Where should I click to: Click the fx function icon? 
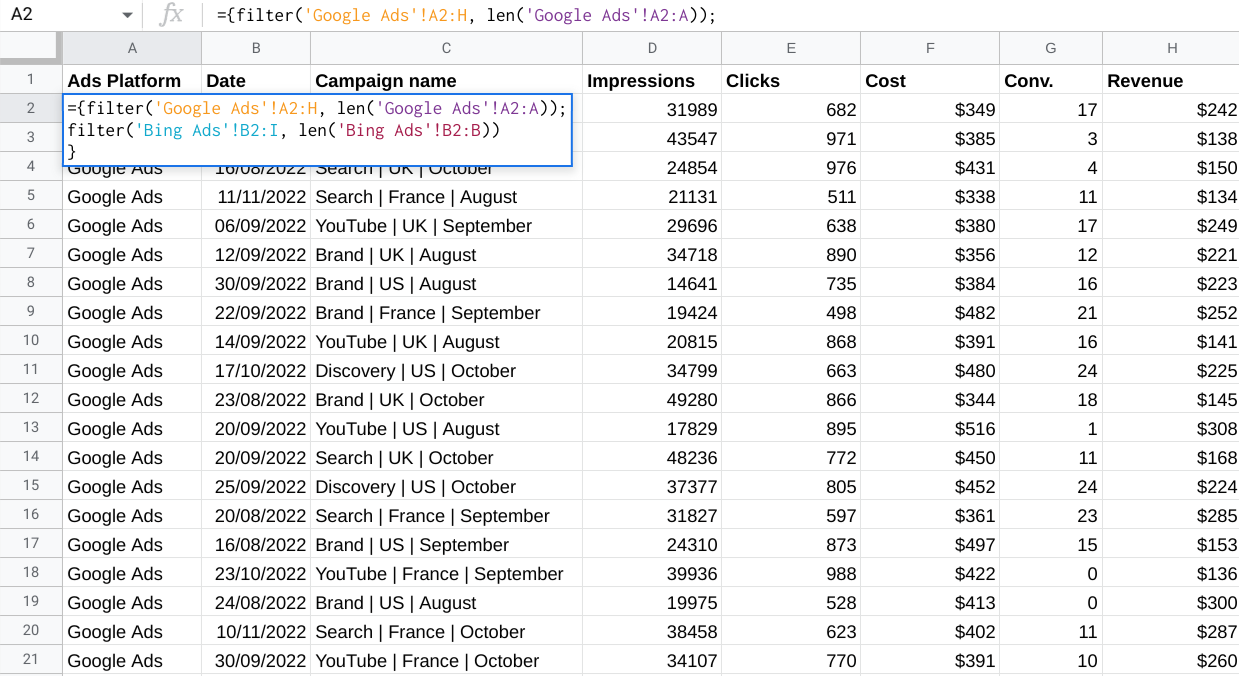(172, 15)
